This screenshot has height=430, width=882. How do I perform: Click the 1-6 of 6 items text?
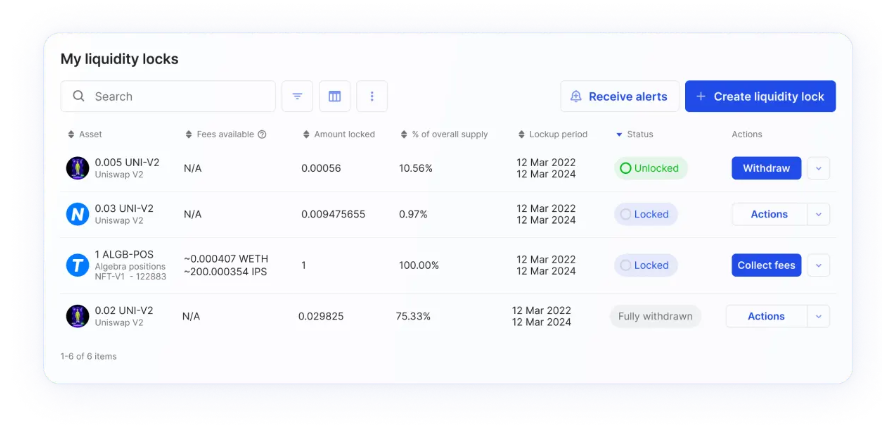pos(88,356)
